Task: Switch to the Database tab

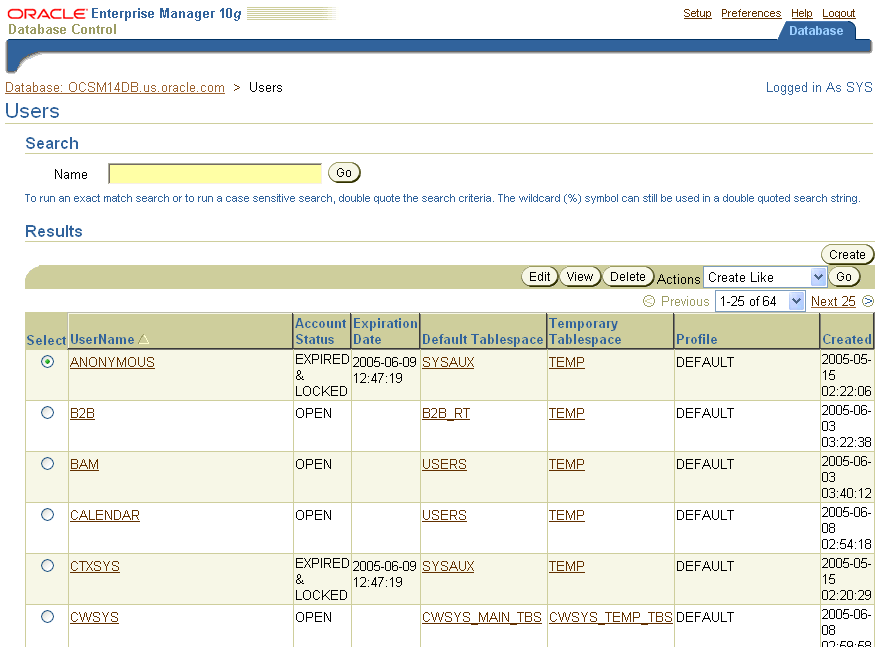Action: [815, 31]
